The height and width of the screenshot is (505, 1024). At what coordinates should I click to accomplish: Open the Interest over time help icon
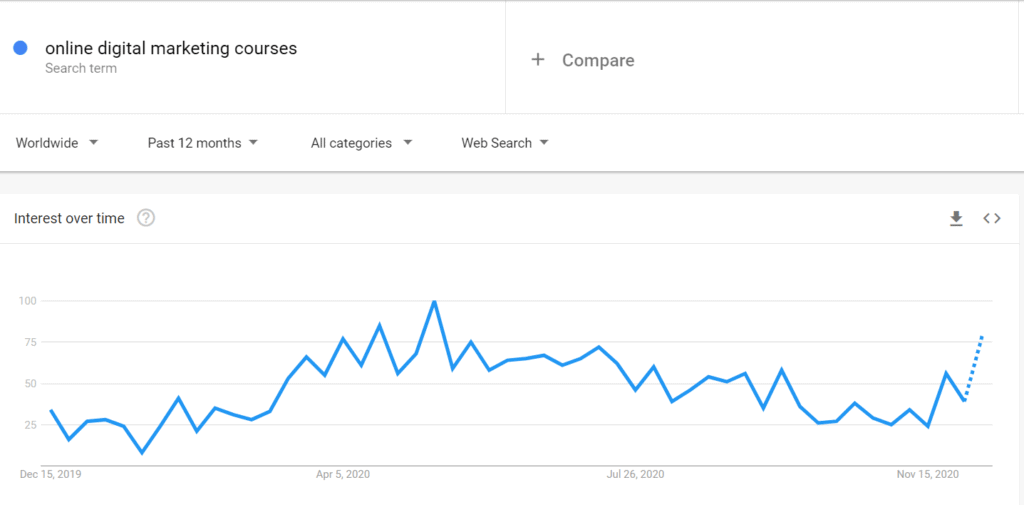point(146,218)
